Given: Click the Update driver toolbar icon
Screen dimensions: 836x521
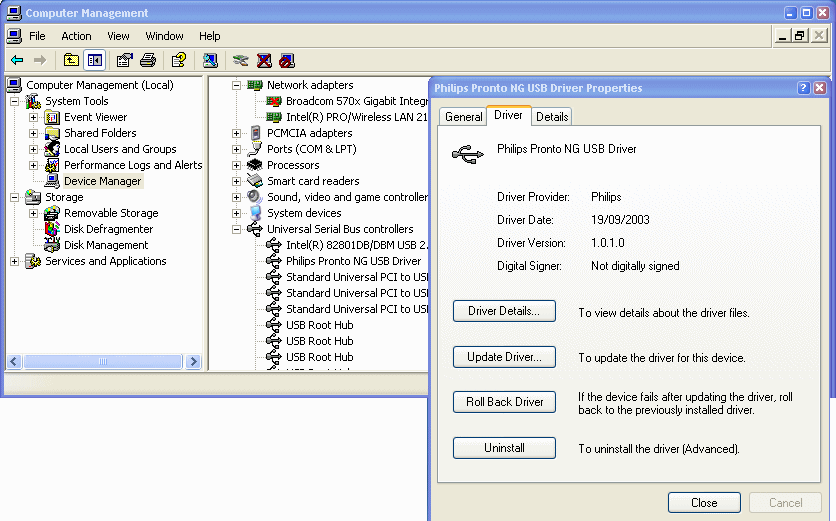Looking at the screenshot, I should coord(240,60).
